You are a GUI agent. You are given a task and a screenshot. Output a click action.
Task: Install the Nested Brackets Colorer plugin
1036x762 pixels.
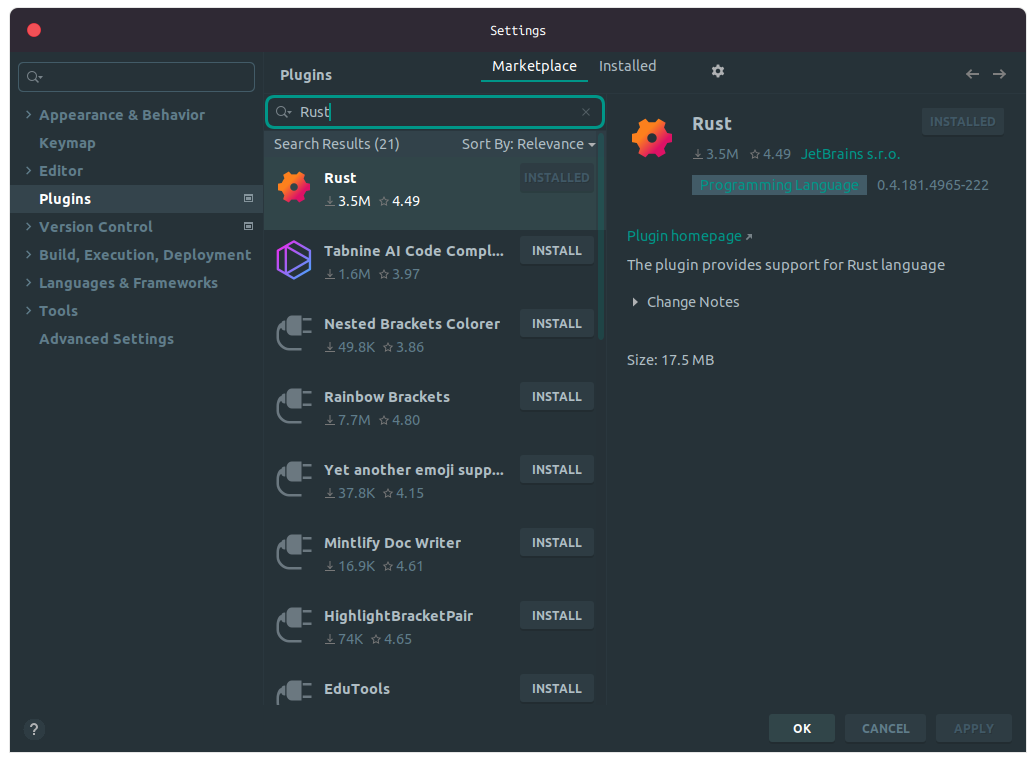click(x=556, y=324)
